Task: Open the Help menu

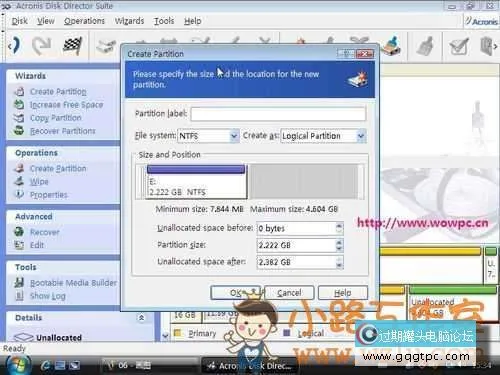Action: point(193,21)
